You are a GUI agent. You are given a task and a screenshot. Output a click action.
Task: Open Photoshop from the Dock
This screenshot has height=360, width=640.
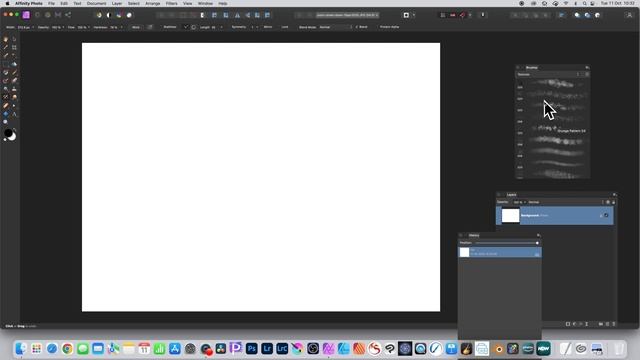coord(251,349)
